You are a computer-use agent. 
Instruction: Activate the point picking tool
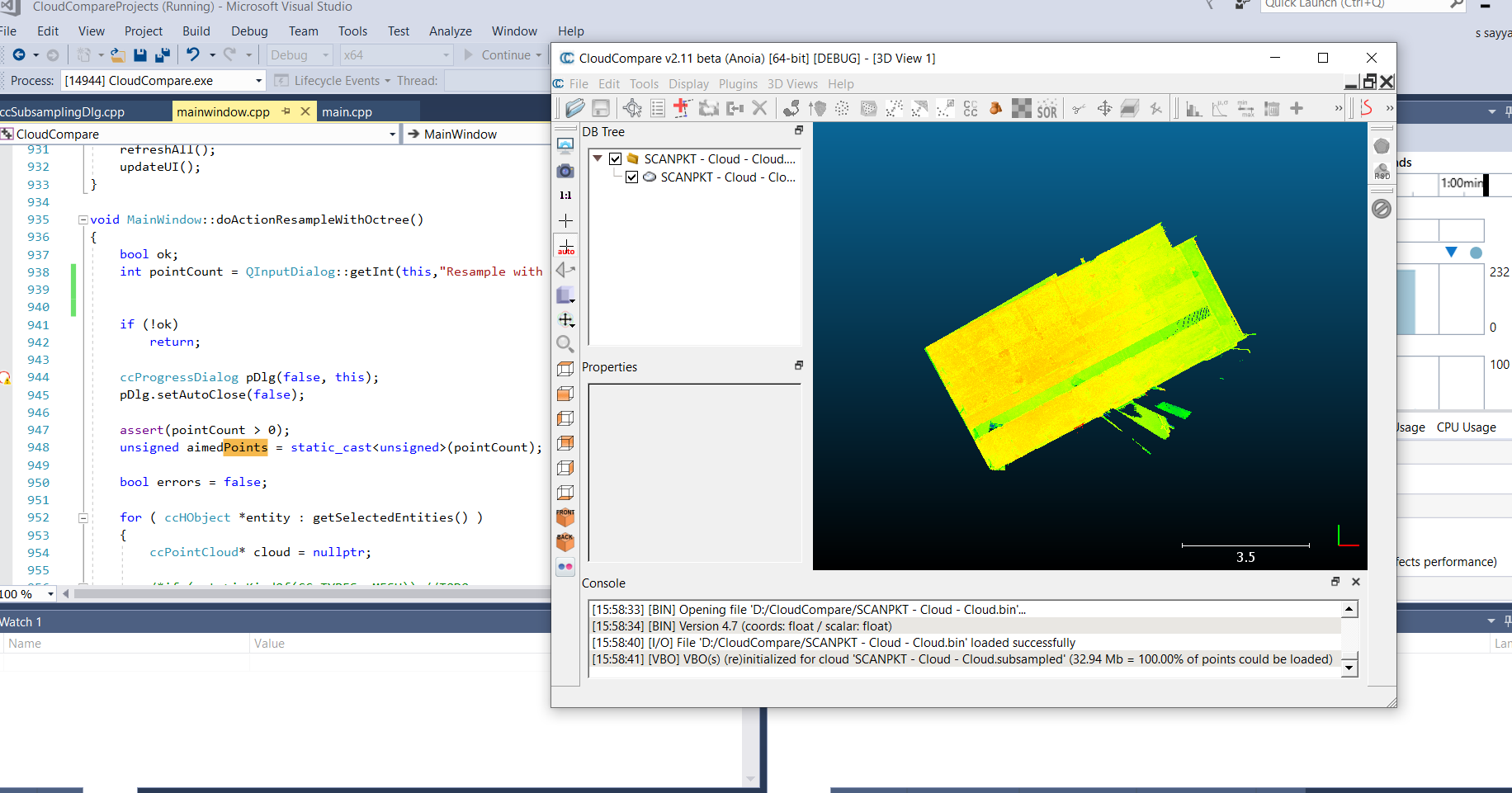click(632, 108)
